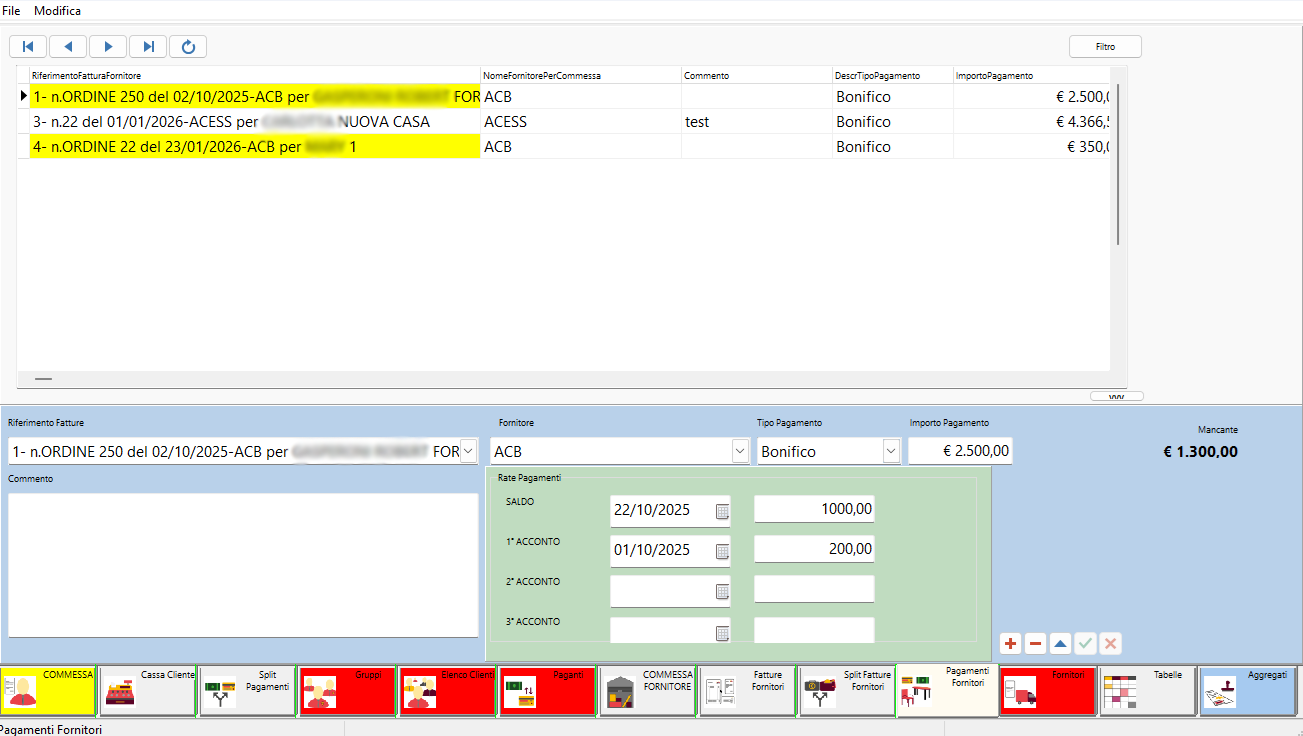Click the € 350 amount cell
This screenshot has height=736, width=1303.
[x=1032, y=147]
